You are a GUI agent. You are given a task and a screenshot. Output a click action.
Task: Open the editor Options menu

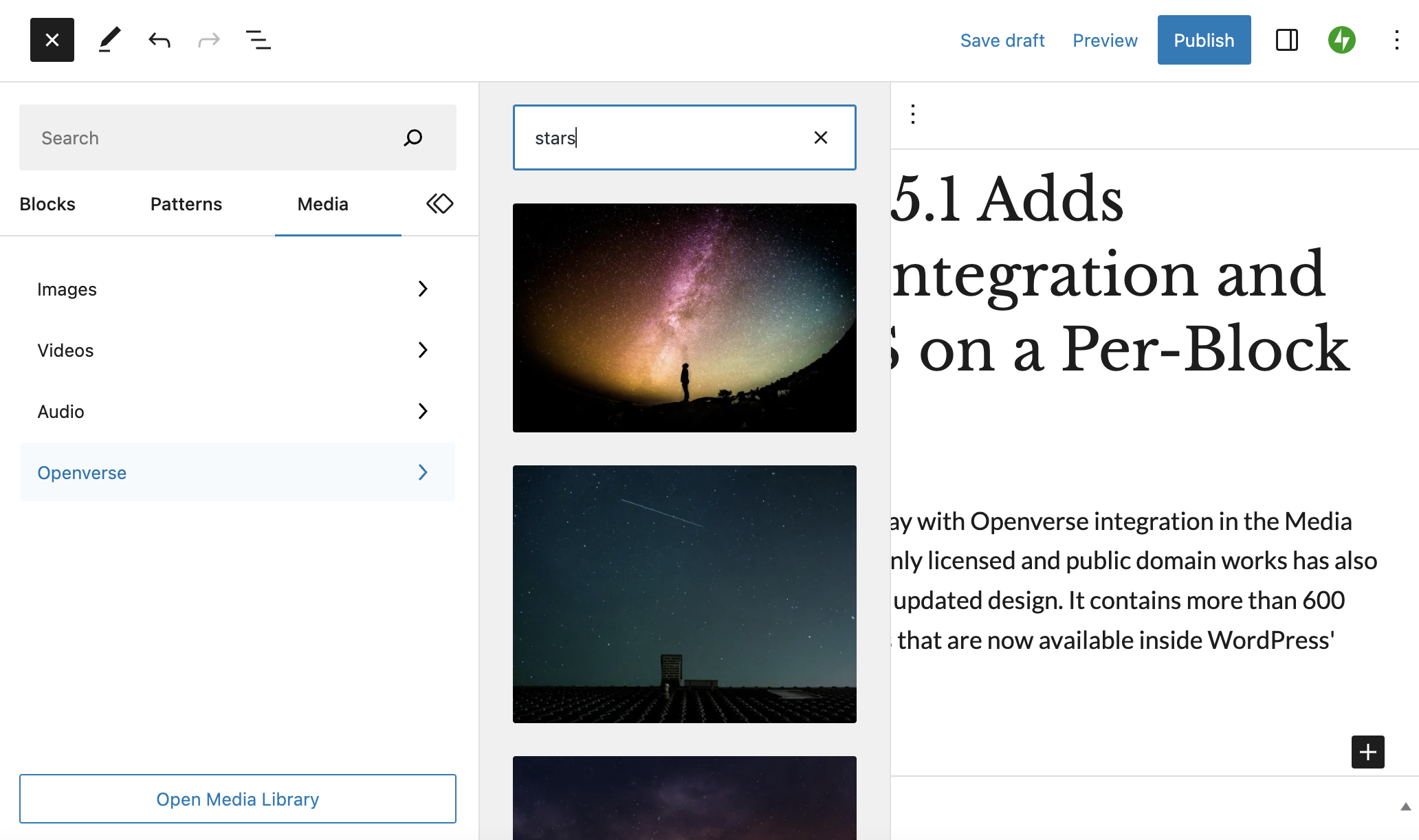[x=1396, y=40]
